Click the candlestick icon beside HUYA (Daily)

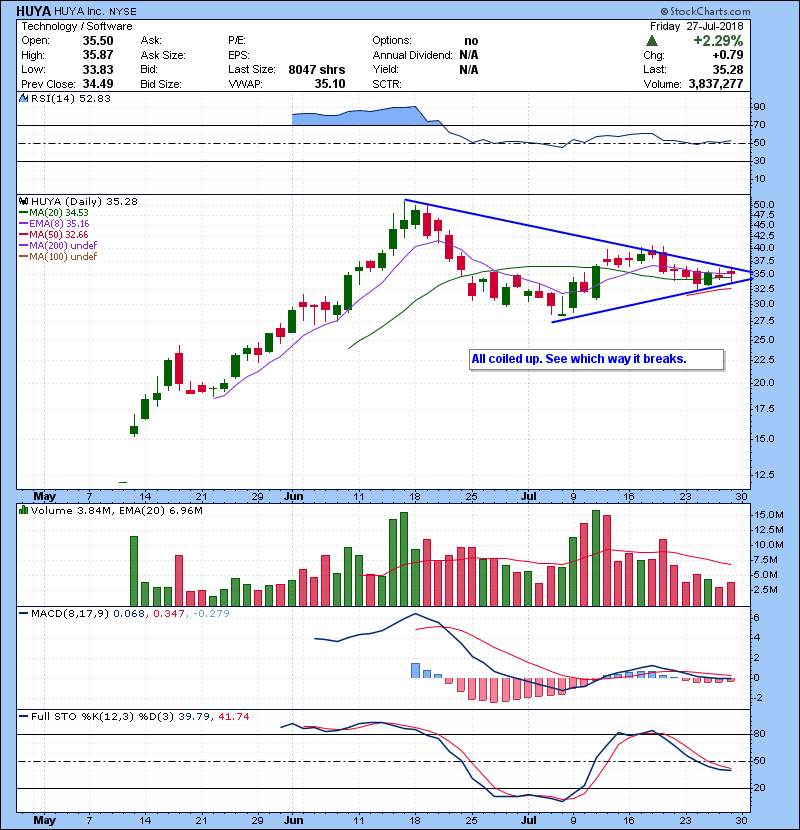[23, 201]
